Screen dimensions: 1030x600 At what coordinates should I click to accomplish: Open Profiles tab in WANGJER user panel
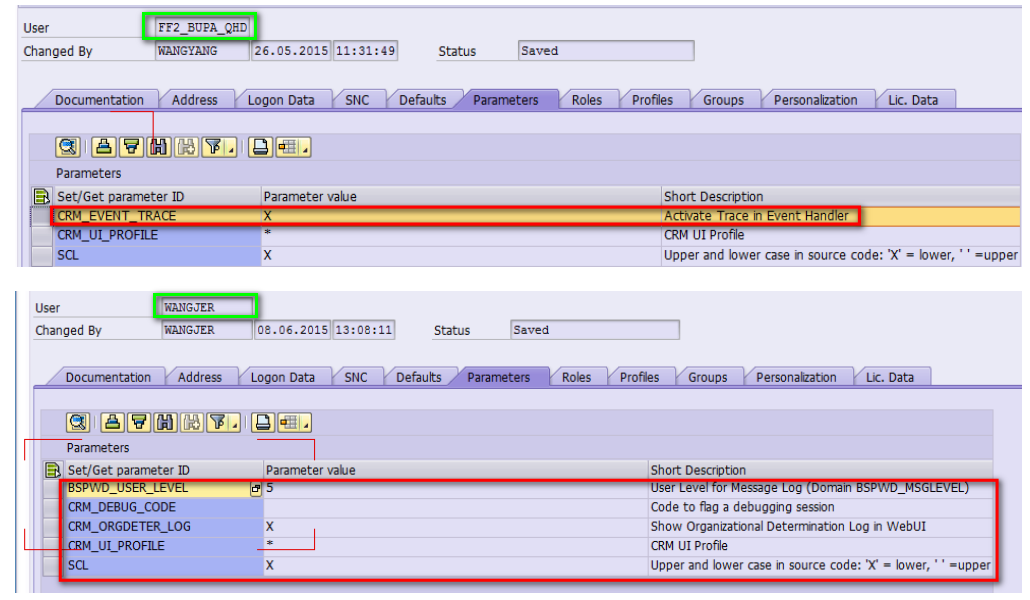point(639,377)
